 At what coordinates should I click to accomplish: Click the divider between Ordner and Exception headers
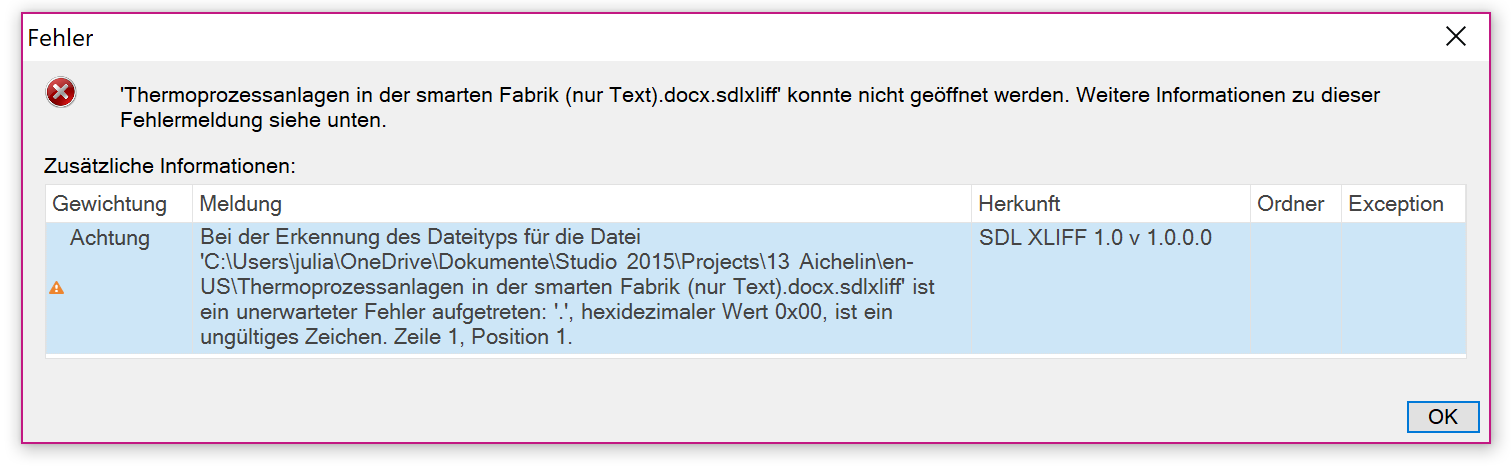pos(1340,204)
